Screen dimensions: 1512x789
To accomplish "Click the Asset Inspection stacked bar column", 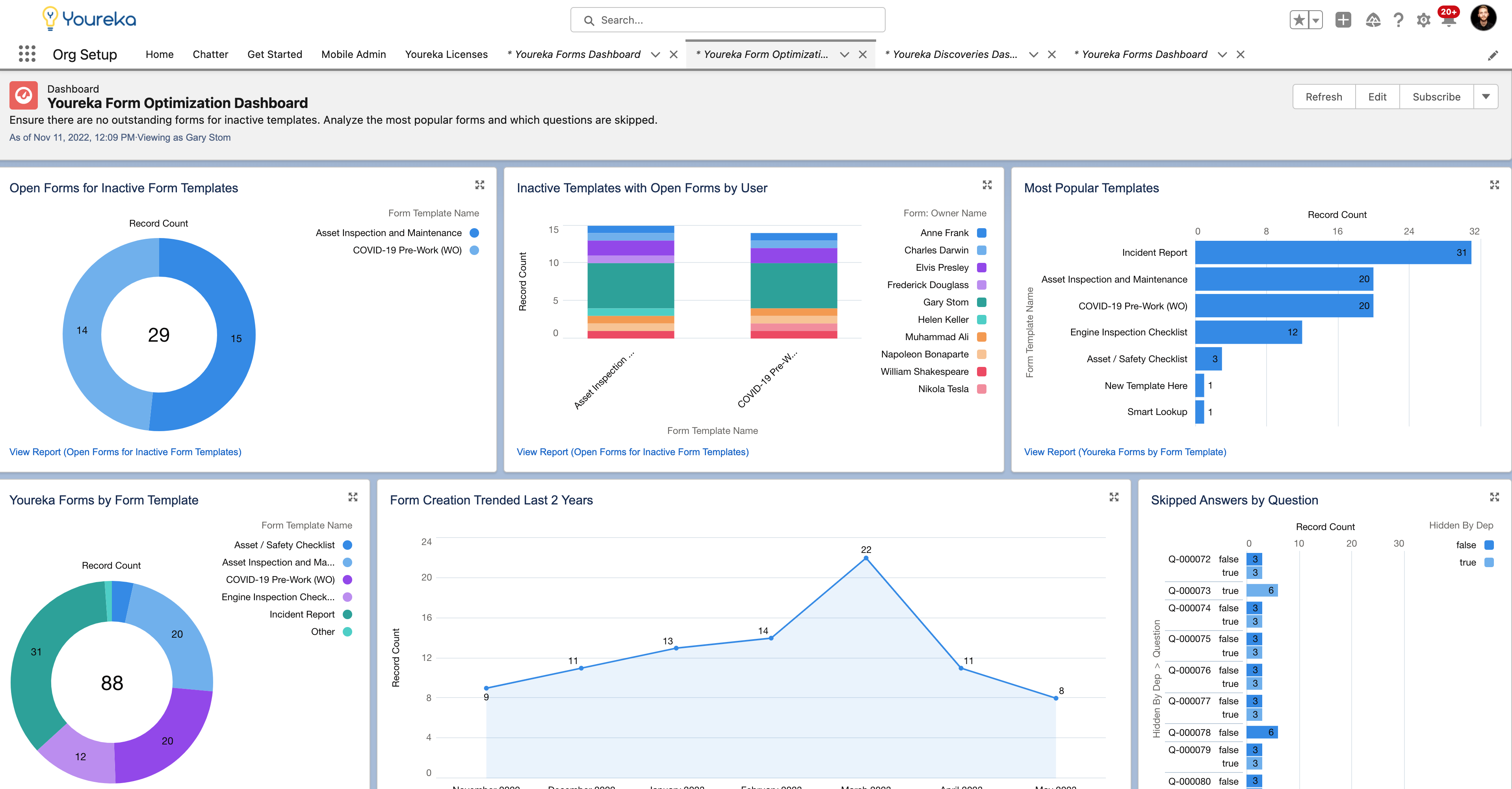I will pos(630,282).
